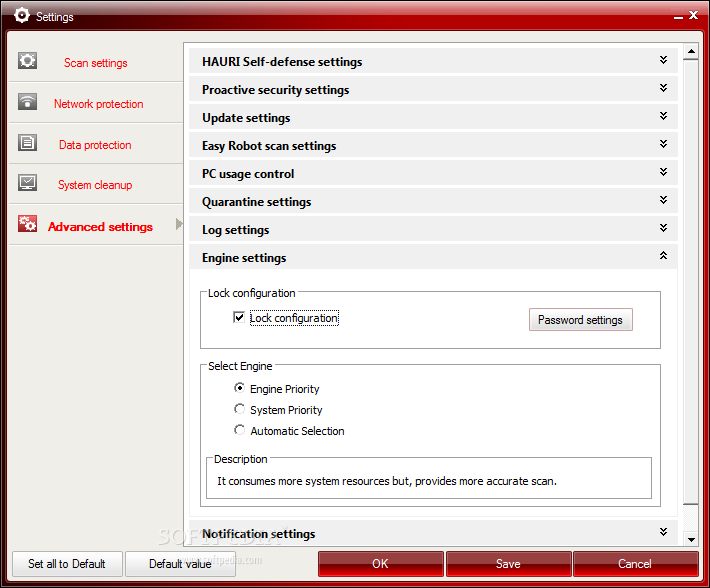The width and height of the screenshot is (710, 588).
Task: Pick the Automatic Selection radio button
Action: pyautogui.click(x=239, y=430)
